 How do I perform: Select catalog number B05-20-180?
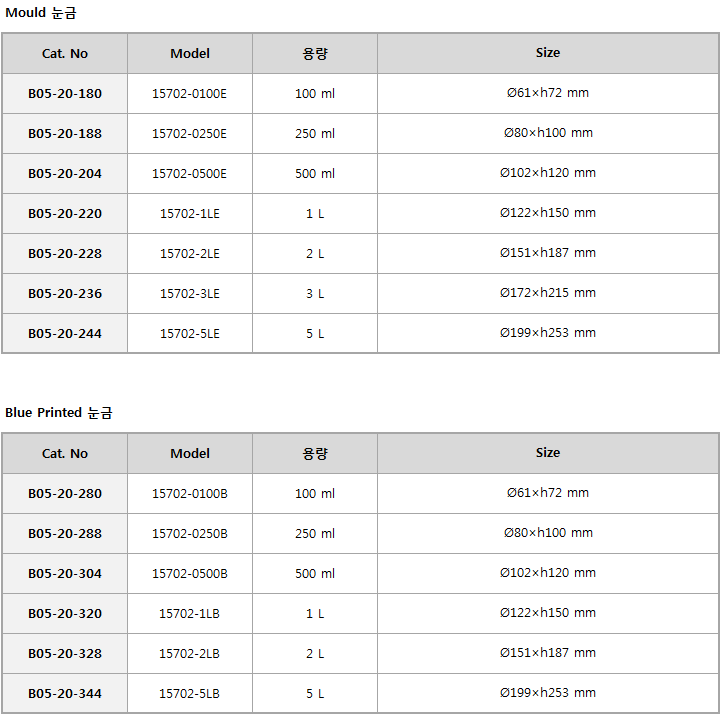65,94
